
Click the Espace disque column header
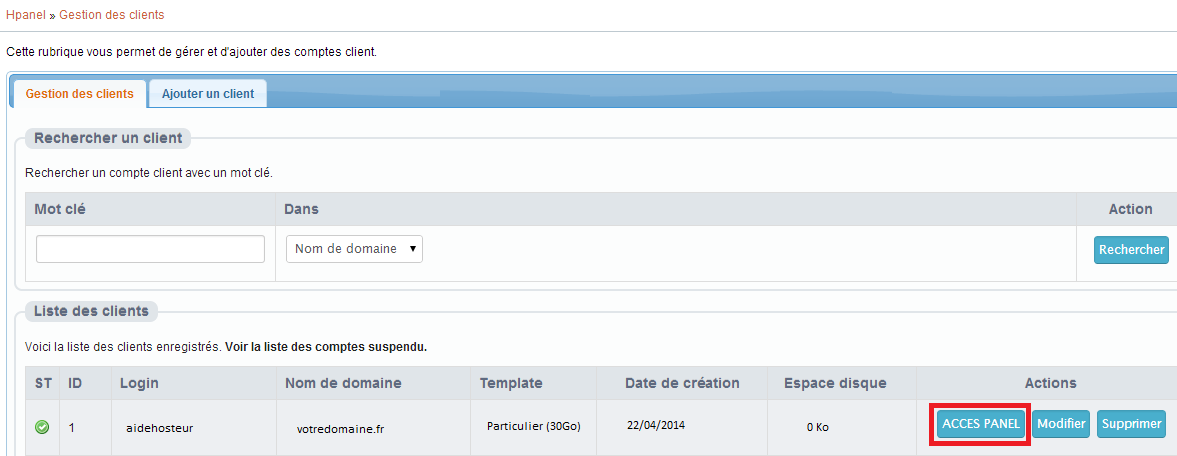835,383
